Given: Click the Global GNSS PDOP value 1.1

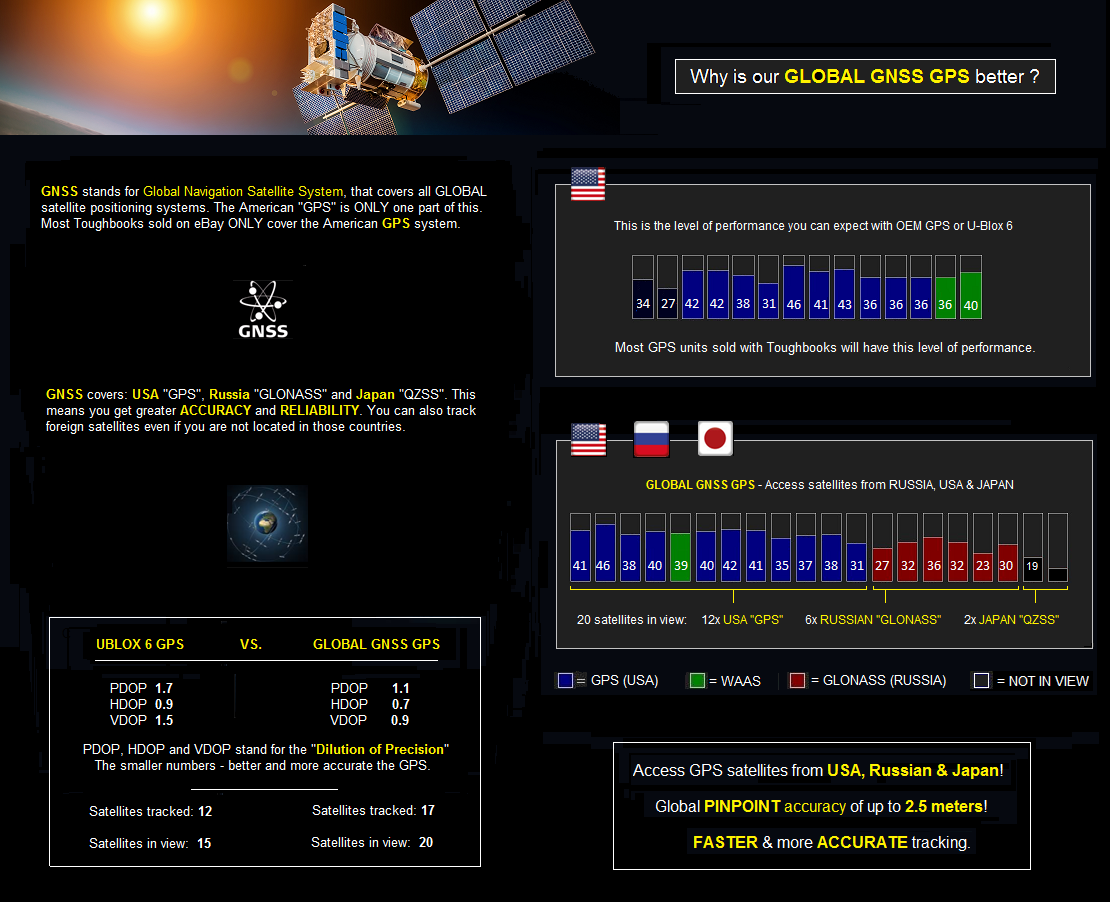Looking at the screenshot, I should [401, 688].
